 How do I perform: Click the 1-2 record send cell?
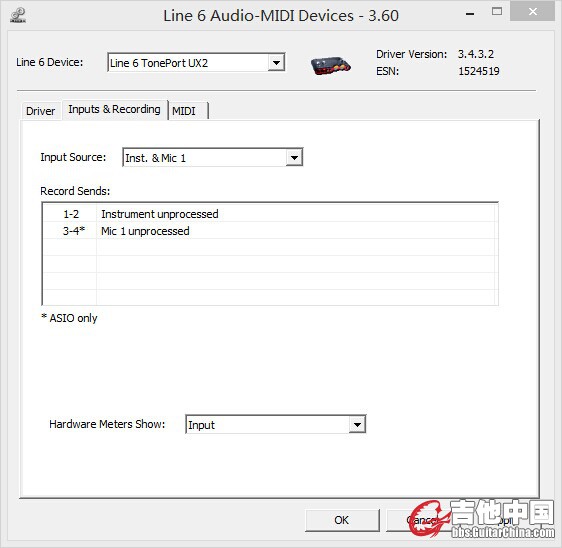pos(71,214)
